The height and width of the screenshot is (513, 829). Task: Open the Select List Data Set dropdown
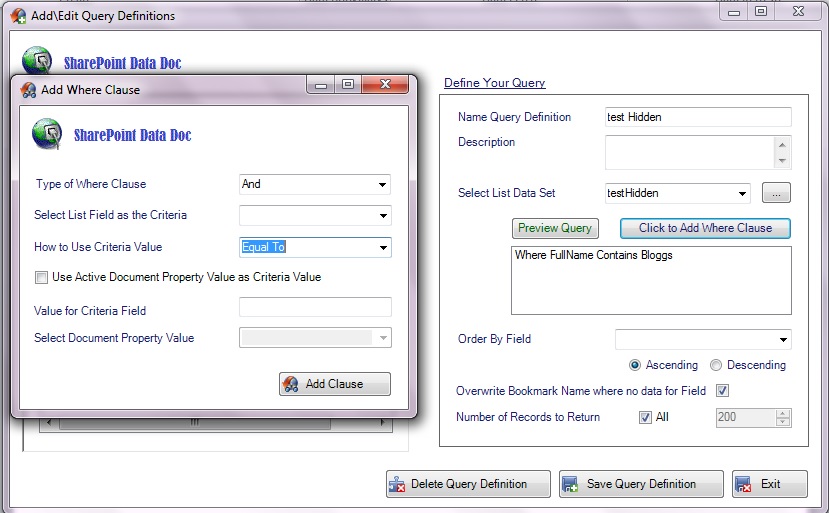point(742,194)
